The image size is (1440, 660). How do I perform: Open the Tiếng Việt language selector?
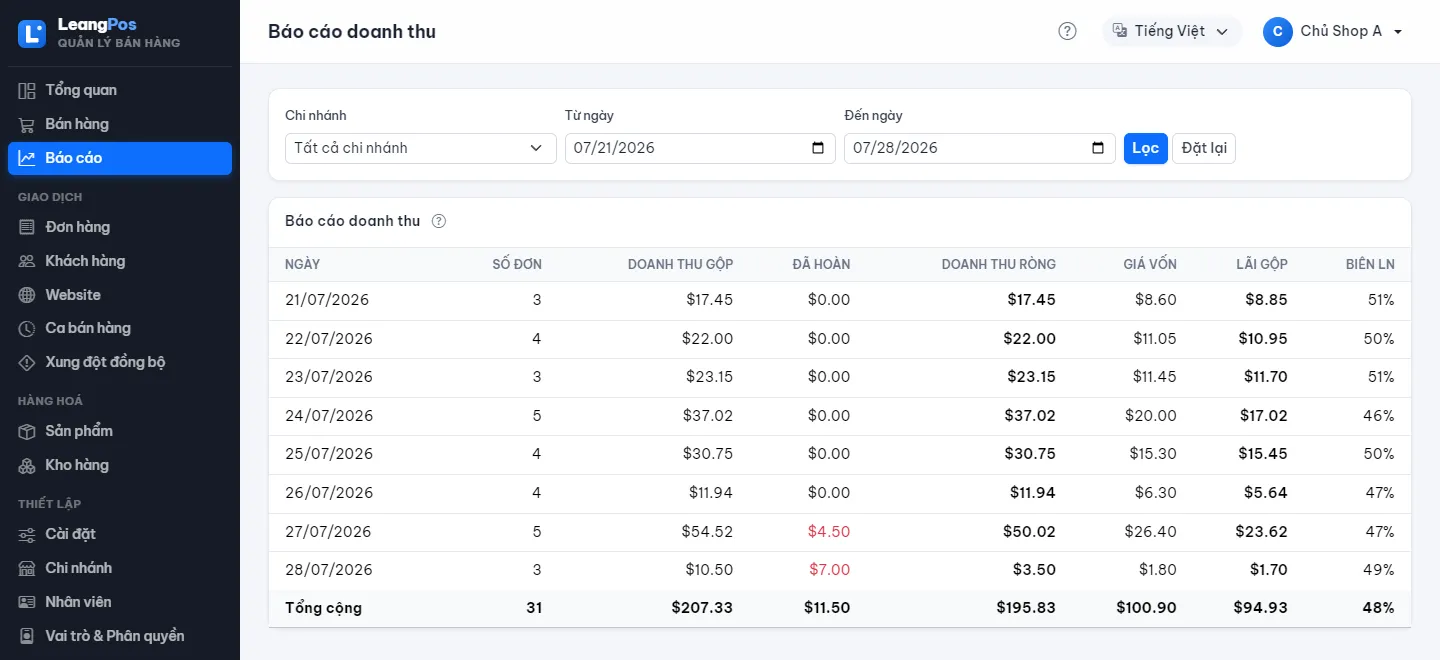click(x=1172, y=31)
